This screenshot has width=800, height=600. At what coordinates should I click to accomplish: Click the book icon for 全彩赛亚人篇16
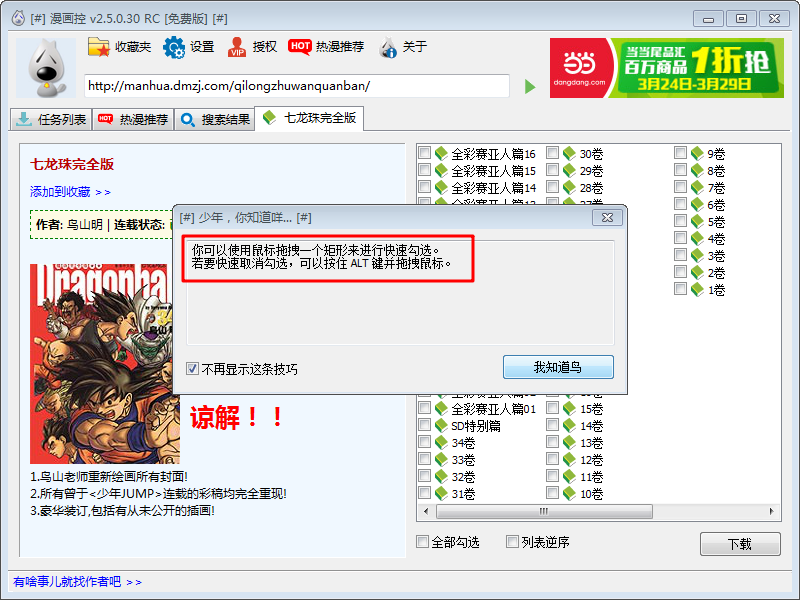[x=441, y=154]
